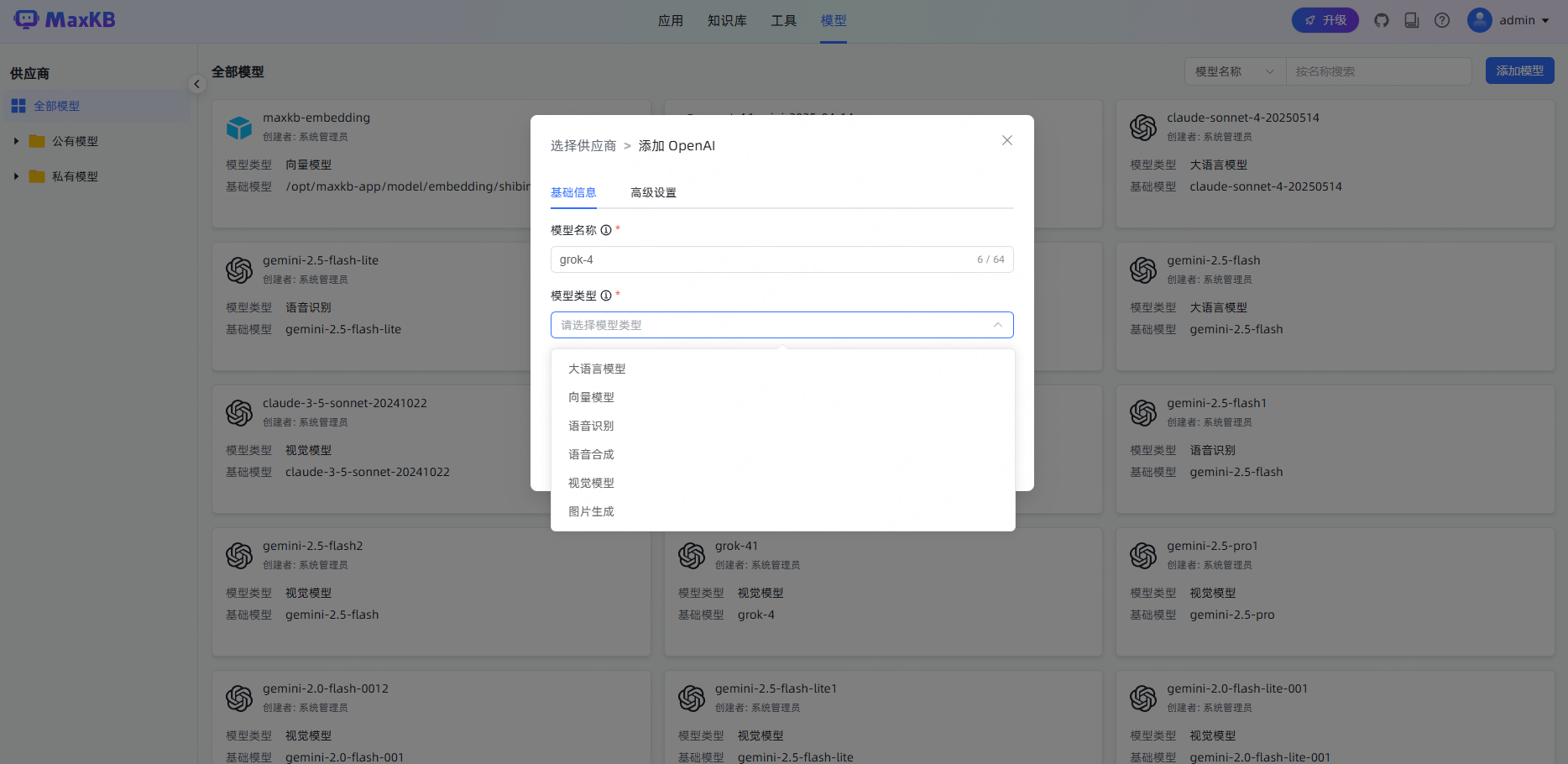Select 全部模型 in the sidebar
This screenshot has height=764, width=1568.
pos(96,106)
